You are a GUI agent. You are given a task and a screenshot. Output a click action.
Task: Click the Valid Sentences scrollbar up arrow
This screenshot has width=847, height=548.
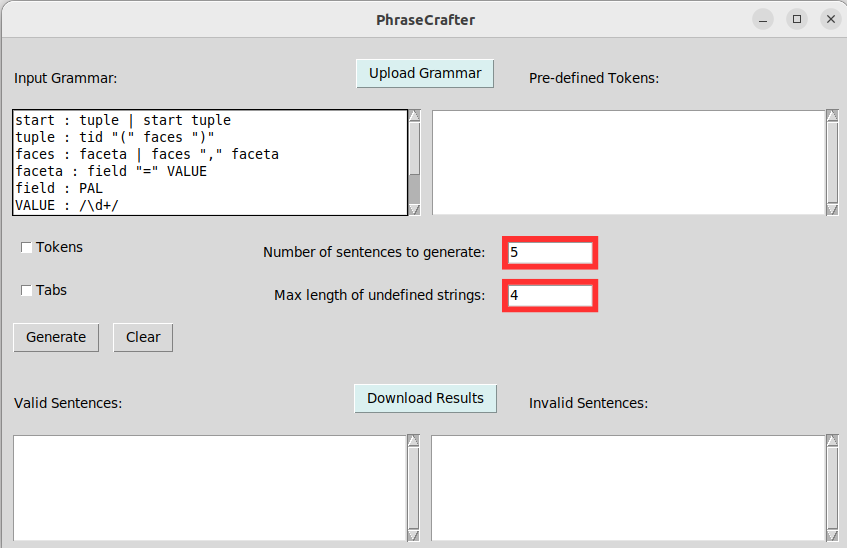[x=415, y=441]
